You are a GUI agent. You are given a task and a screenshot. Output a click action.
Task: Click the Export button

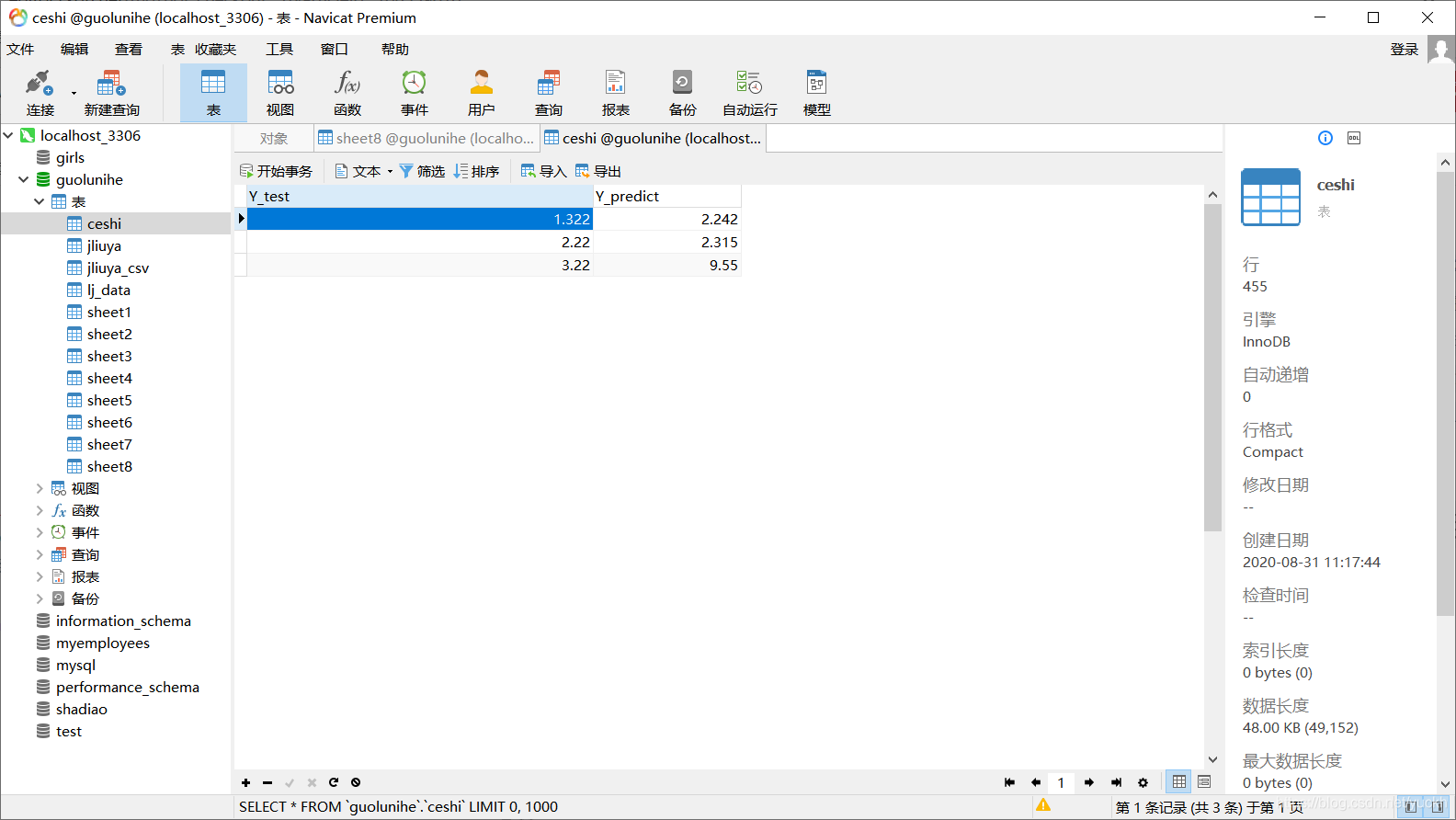(x=598, y=171)
